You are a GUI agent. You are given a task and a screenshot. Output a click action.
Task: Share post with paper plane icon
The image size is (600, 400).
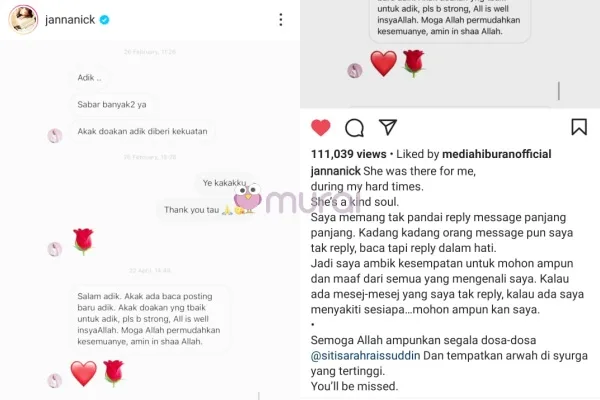click(x=388, y=127)
